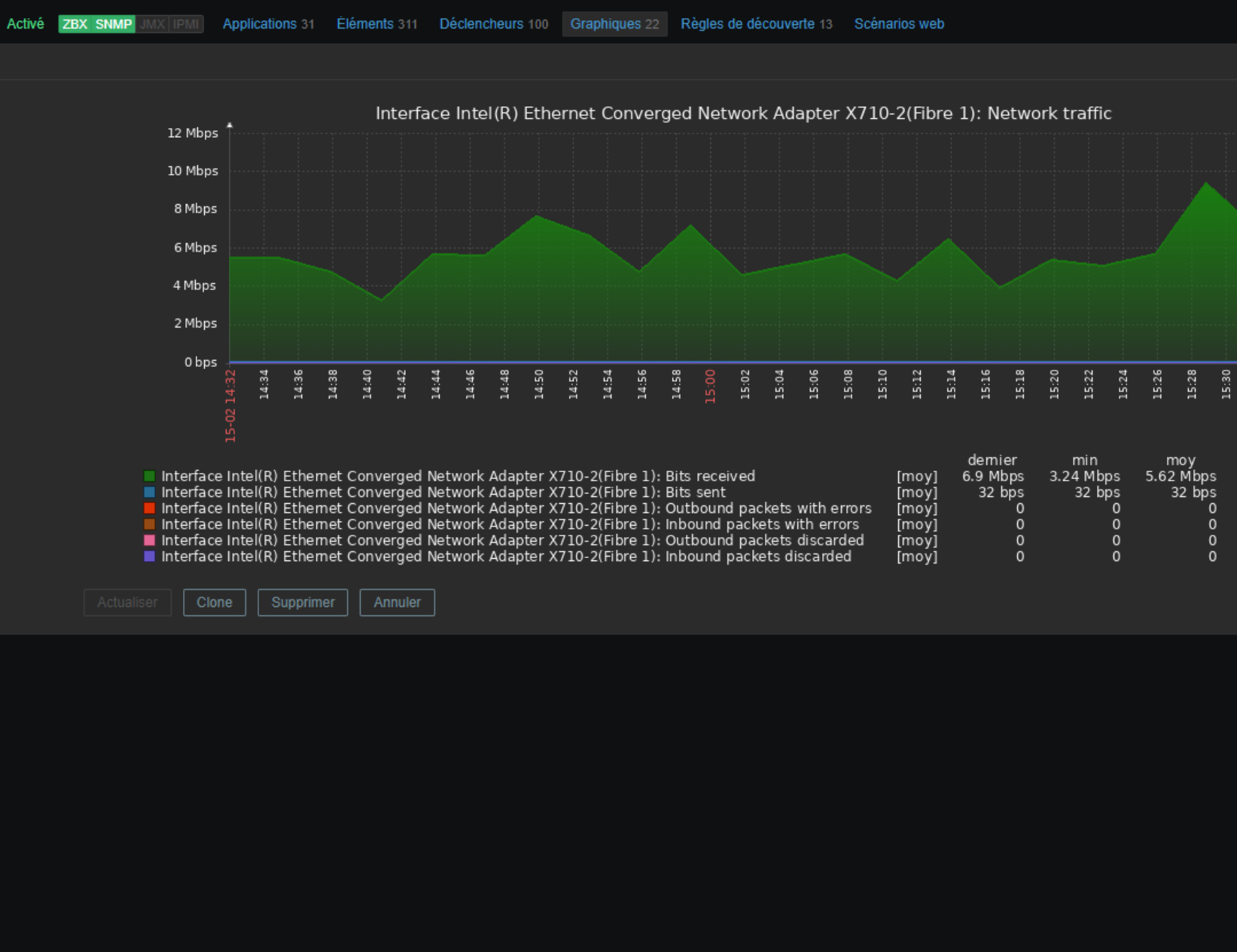Click the min column header
1237x952 pixels.
click(1085, 461)
